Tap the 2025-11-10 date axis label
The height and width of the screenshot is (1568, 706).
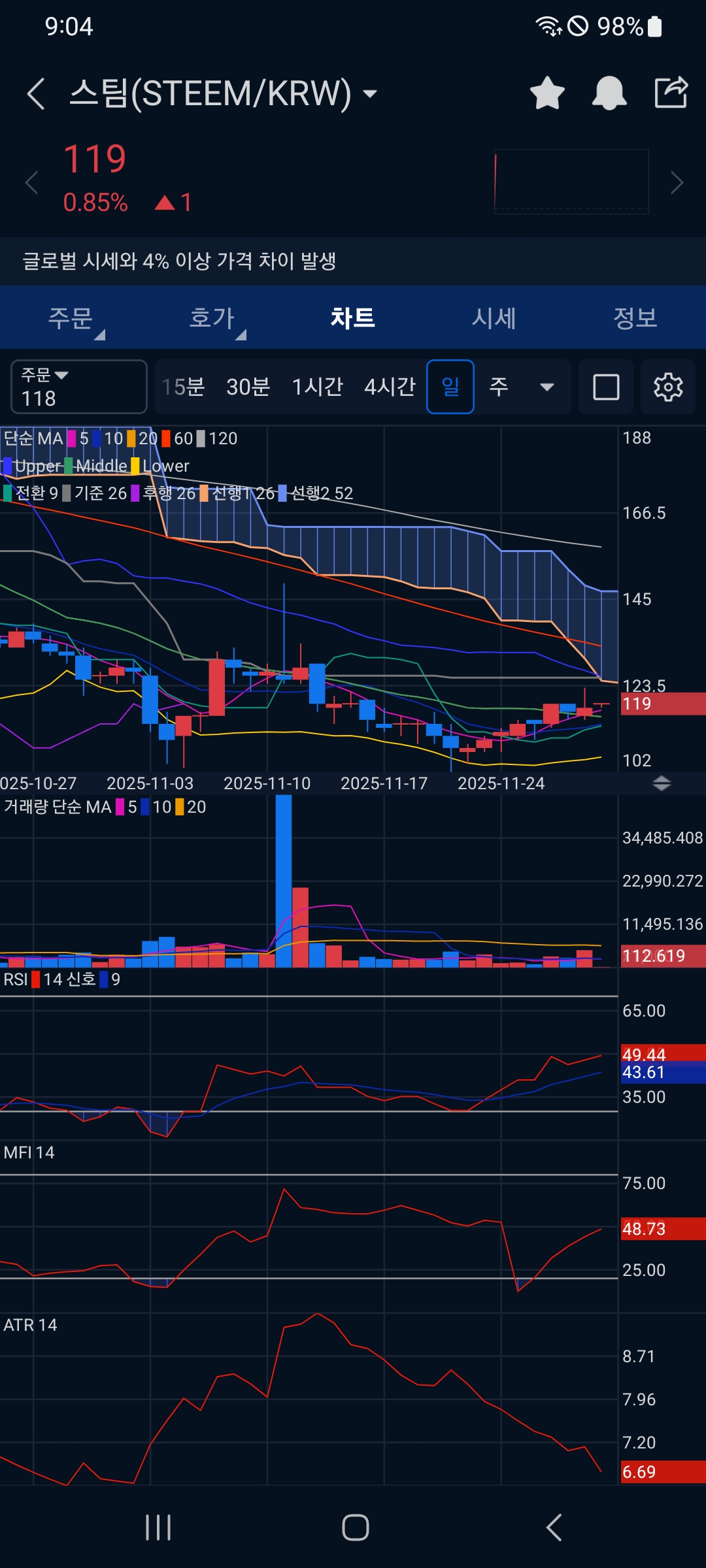click(267, 783)
